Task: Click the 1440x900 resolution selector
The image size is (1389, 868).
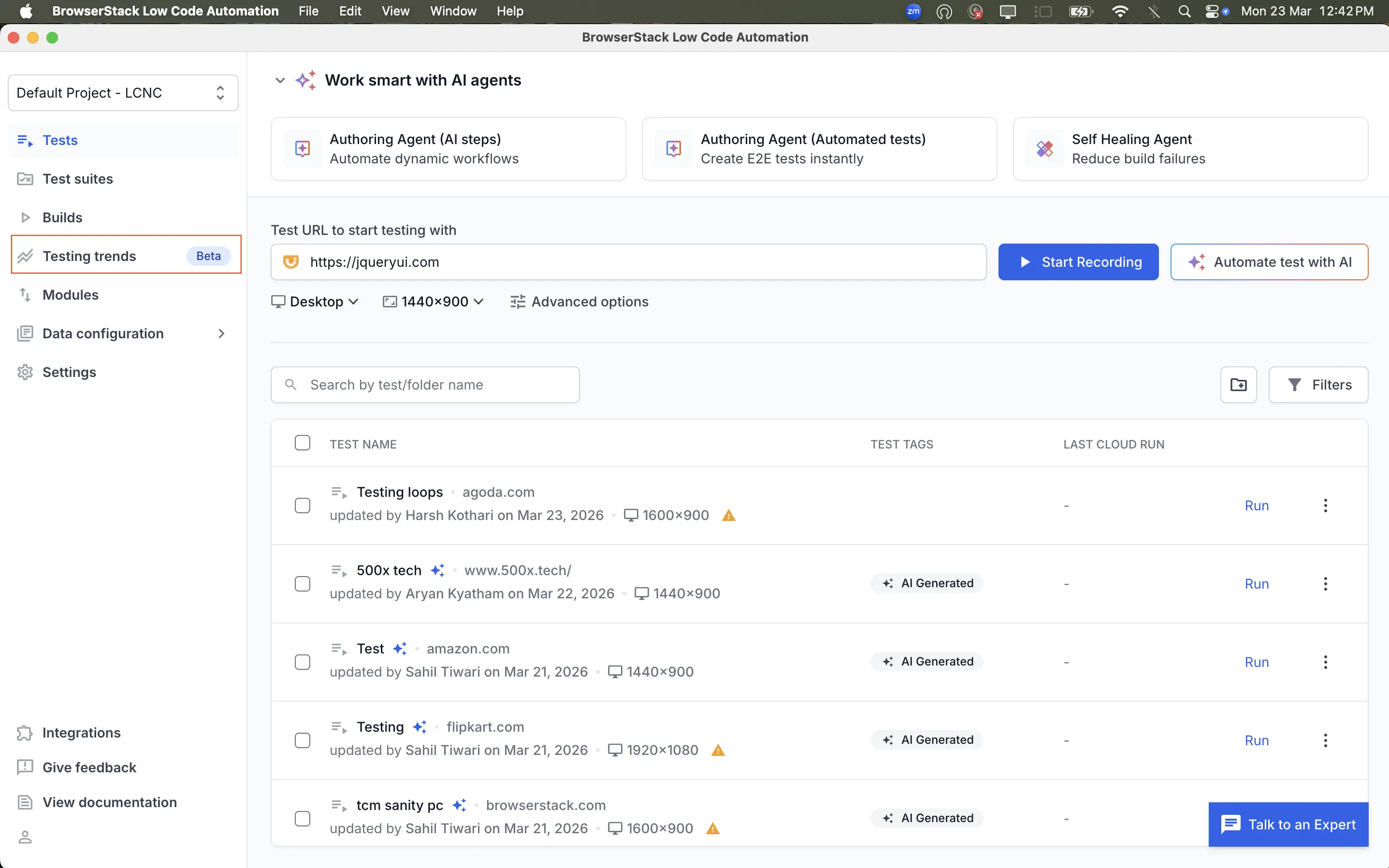Action: [x=434, y=302]
